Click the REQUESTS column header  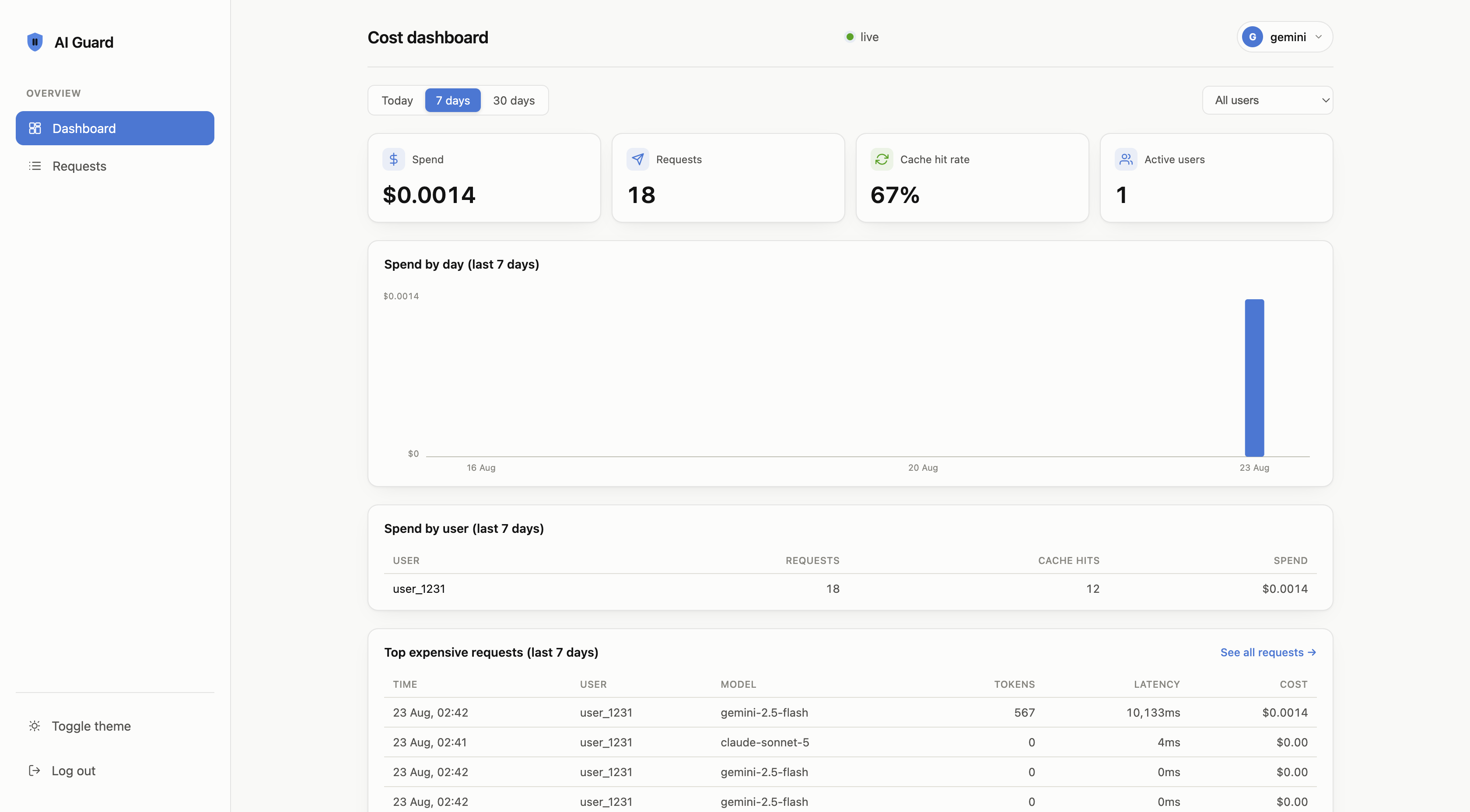812,560
